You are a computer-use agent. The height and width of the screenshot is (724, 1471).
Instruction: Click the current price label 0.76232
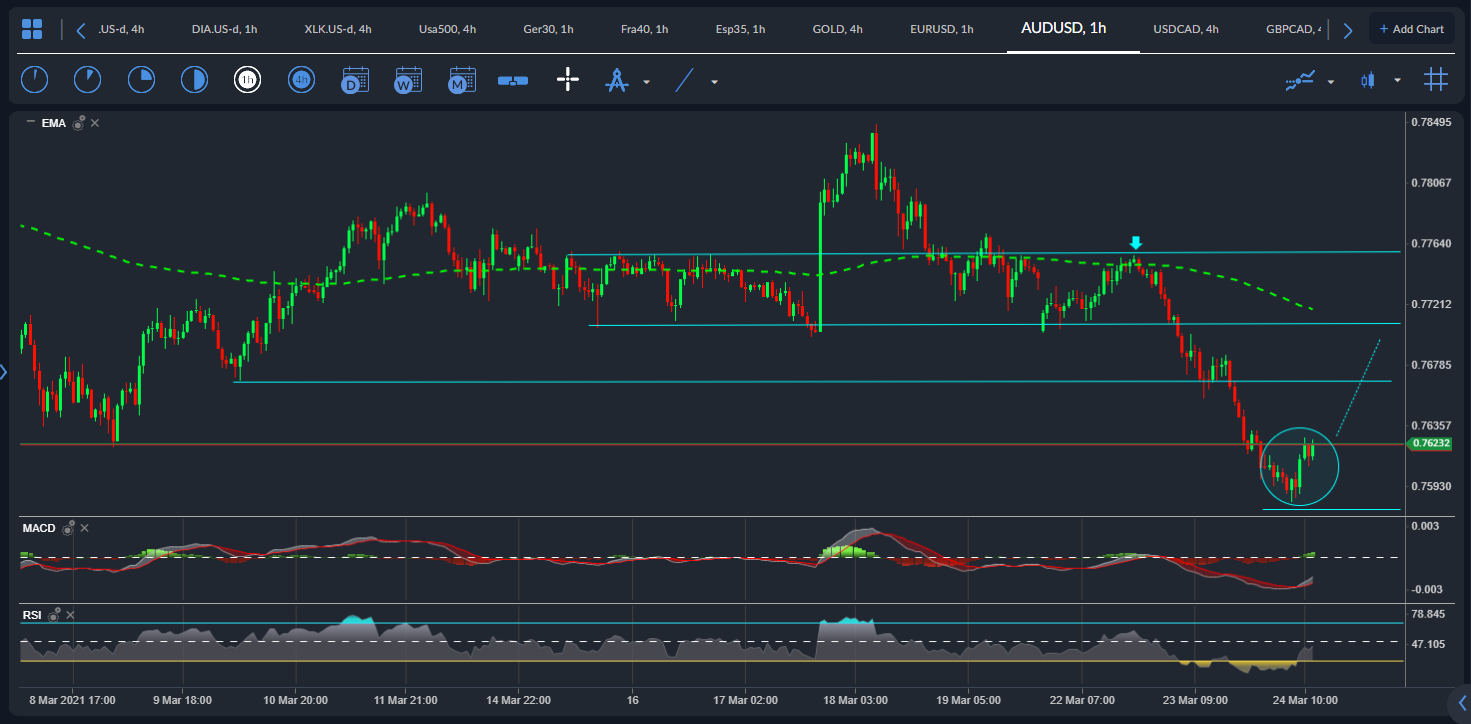click(x=1430, y=443)
